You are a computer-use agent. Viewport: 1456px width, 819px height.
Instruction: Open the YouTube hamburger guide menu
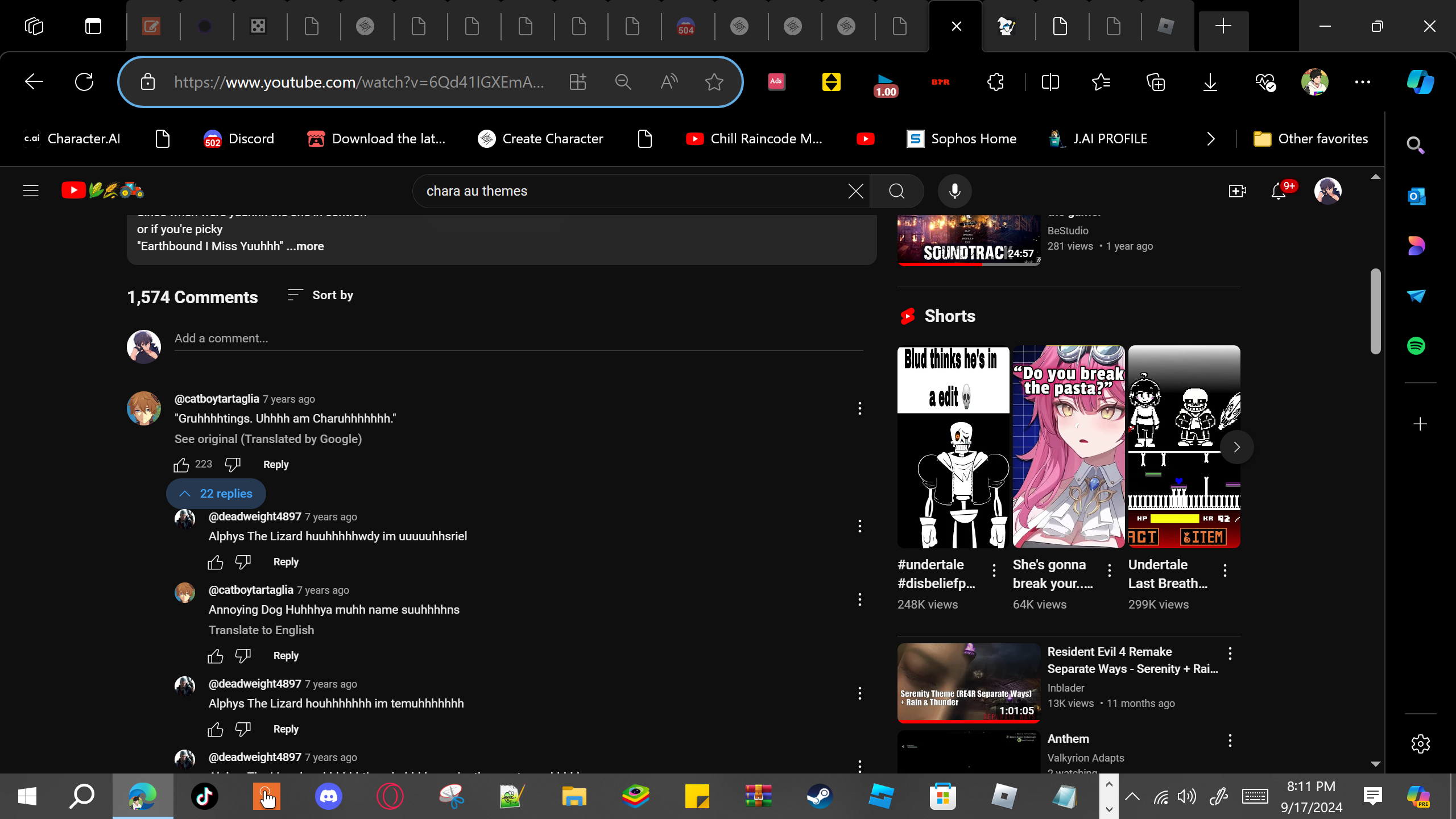(31, 191)
